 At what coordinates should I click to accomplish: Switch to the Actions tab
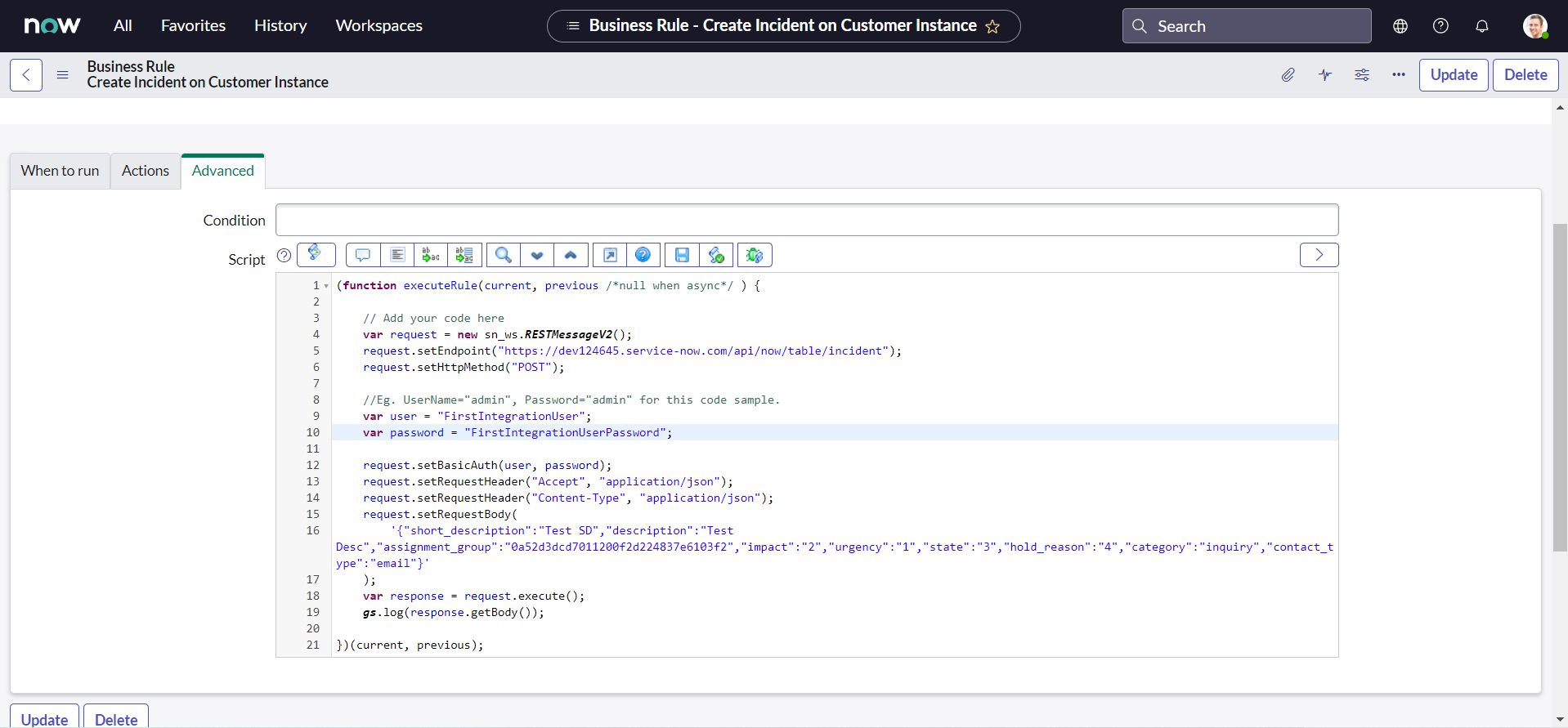[x=146, y=171]
